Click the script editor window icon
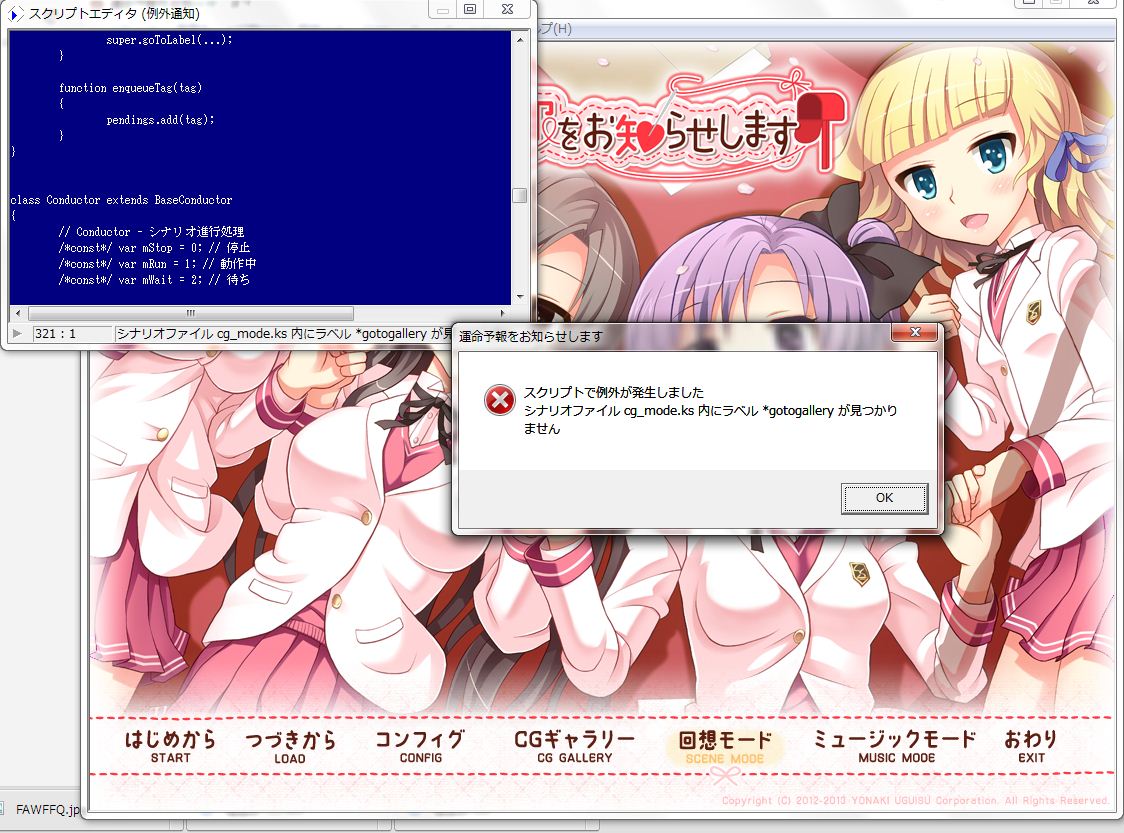 coord(16,13)
